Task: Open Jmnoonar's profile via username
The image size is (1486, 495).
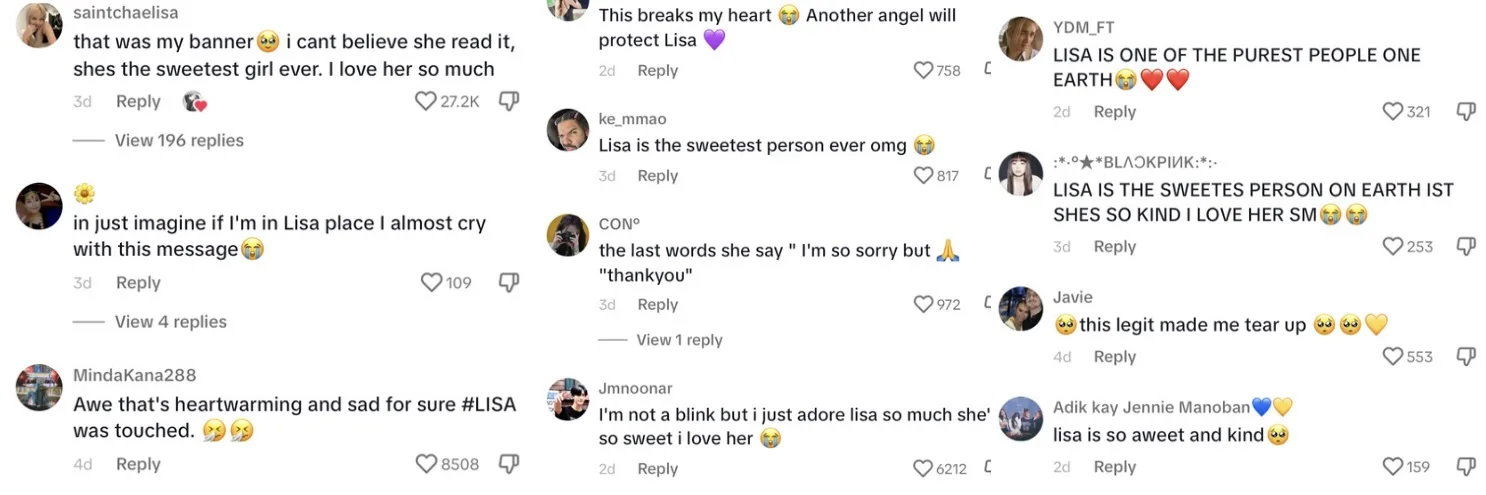Action: [635, 388]
